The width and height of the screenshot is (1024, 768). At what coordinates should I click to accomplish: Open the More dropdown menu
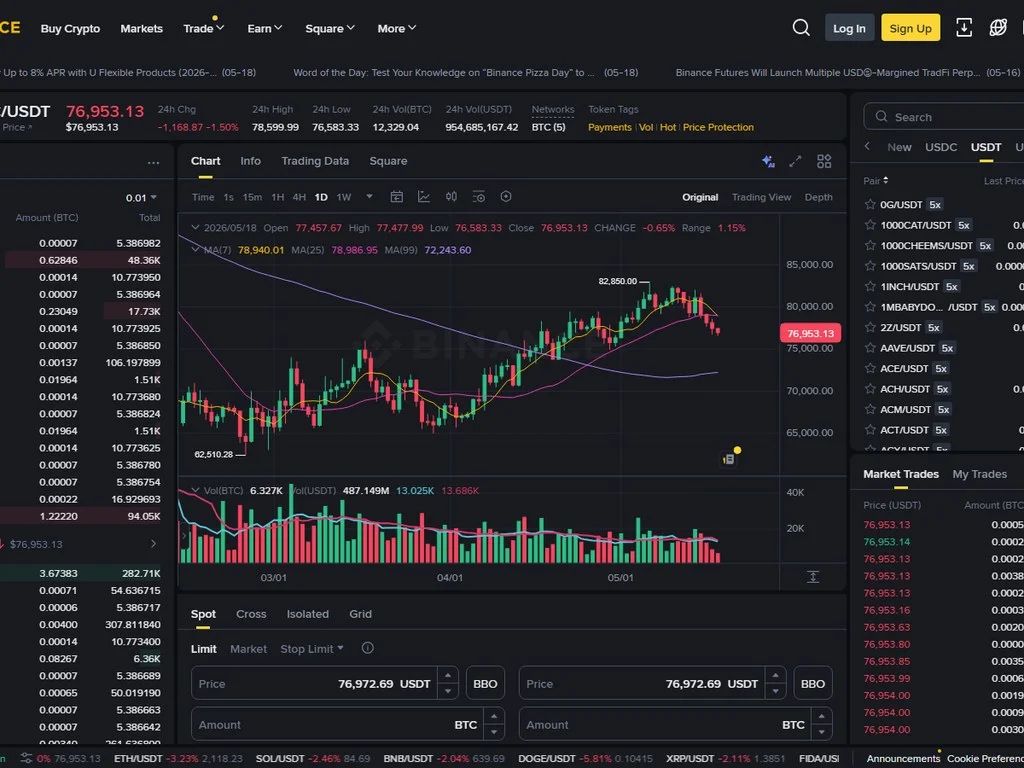396,28
